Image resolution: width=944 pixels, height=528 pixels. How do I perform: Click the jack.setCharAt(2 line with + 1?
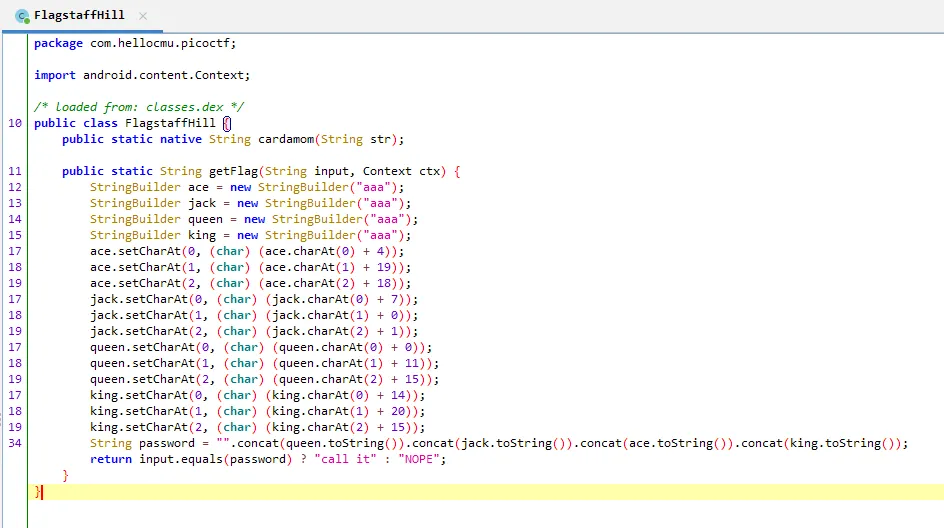[x=253, y=331]
